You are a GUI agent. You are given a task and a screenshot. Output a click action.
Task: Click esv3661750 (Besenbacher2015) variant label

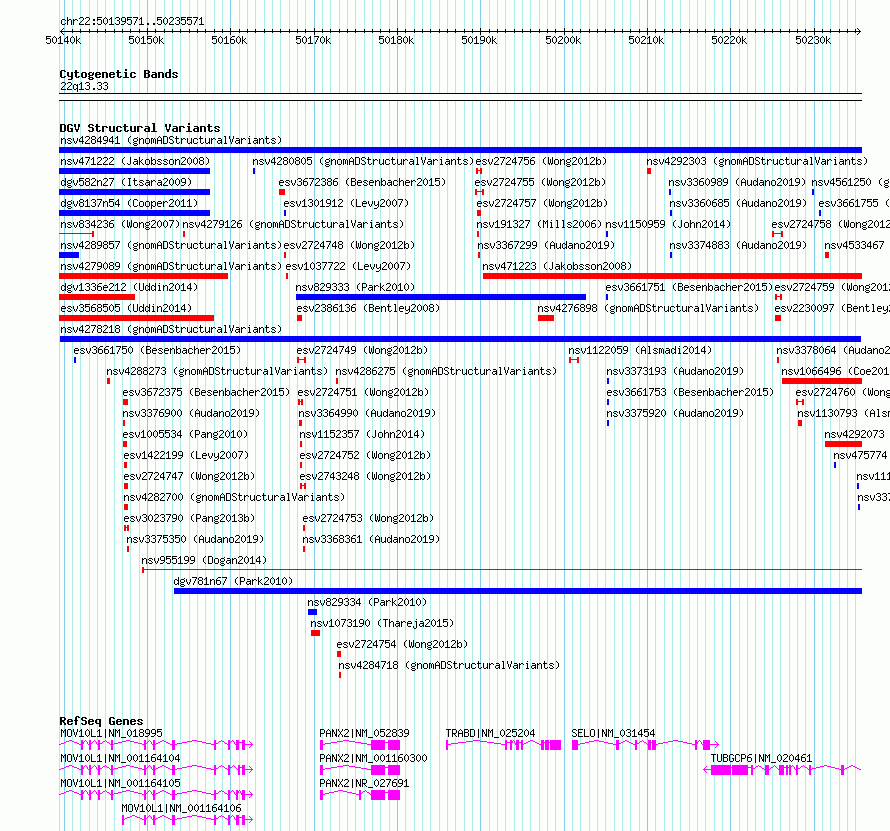point(157,350)
